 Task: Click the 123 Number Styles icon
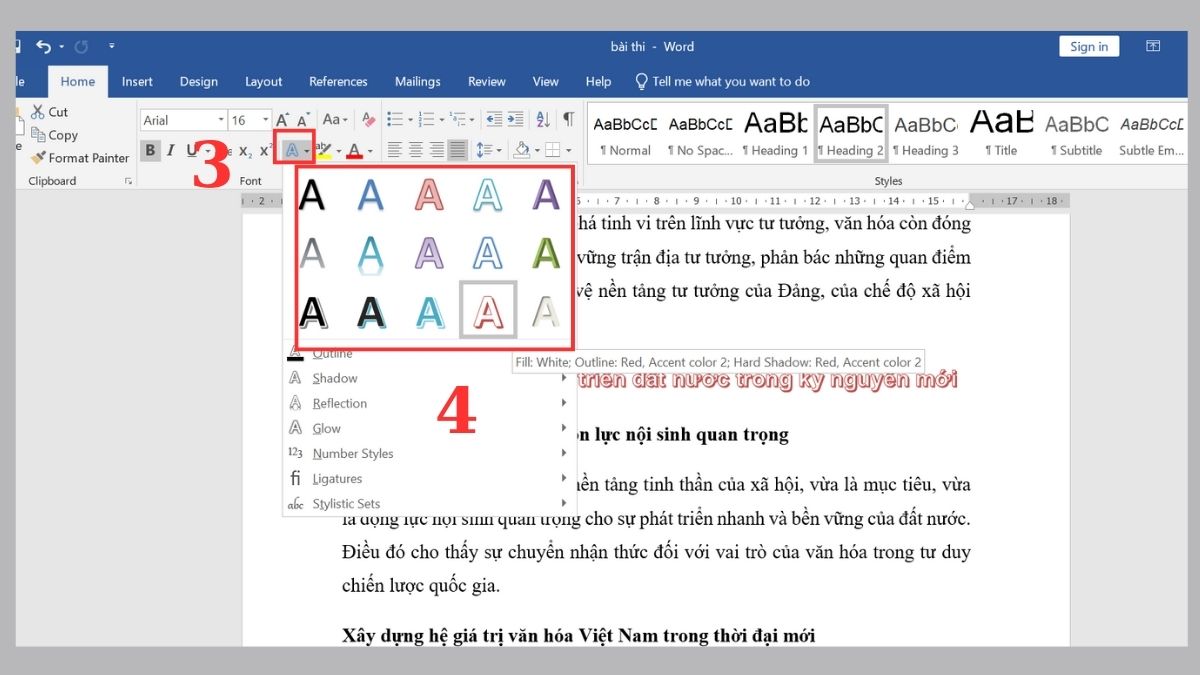tap(295, 453)
